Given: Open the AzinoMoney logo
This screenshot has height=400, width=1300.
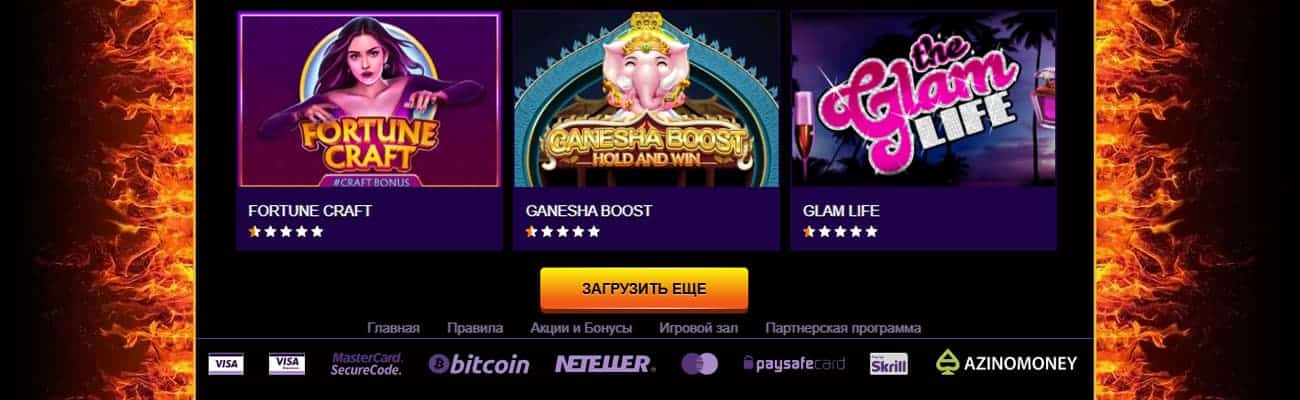Looking at the screenshot, I should (1007, 362).
